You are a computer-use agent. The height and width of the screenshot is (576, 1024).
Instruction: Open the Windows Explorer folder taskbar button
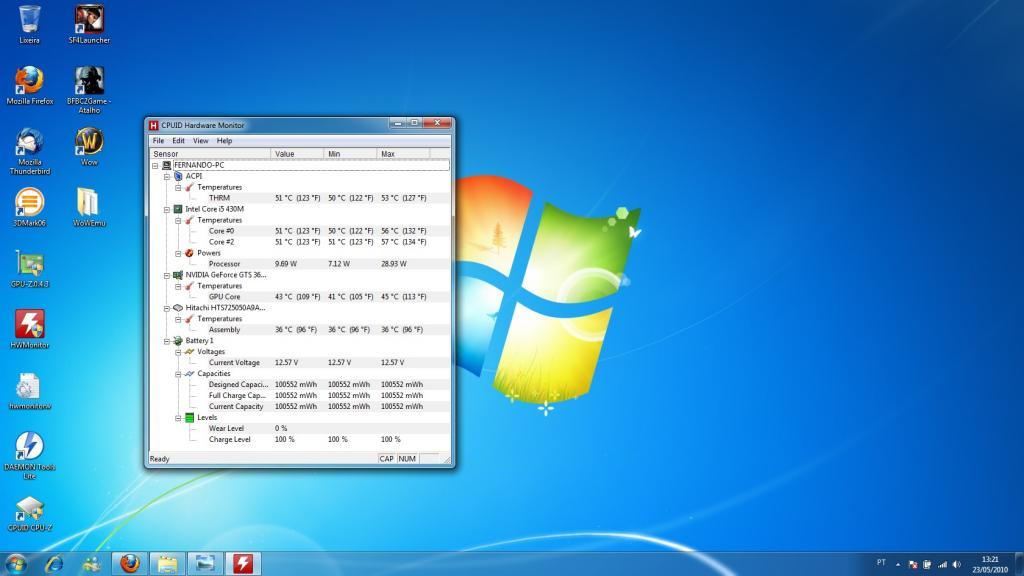pos(167,564)
